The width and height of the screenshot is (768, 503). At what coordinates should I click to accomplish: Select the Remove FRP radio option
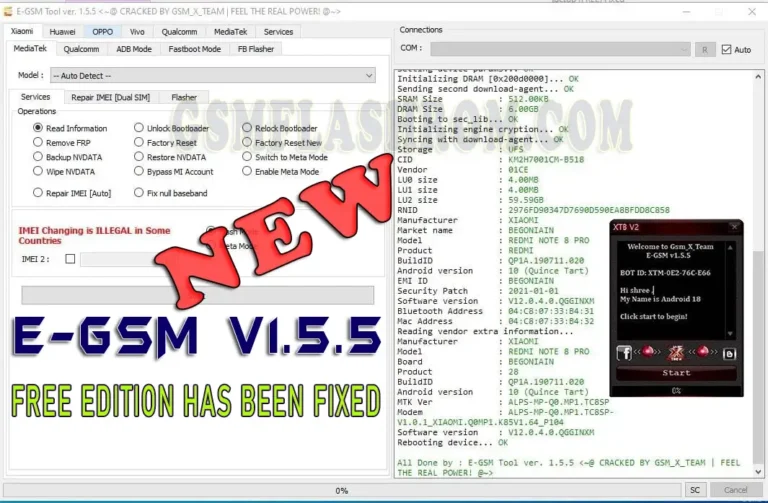click(39, 143)
